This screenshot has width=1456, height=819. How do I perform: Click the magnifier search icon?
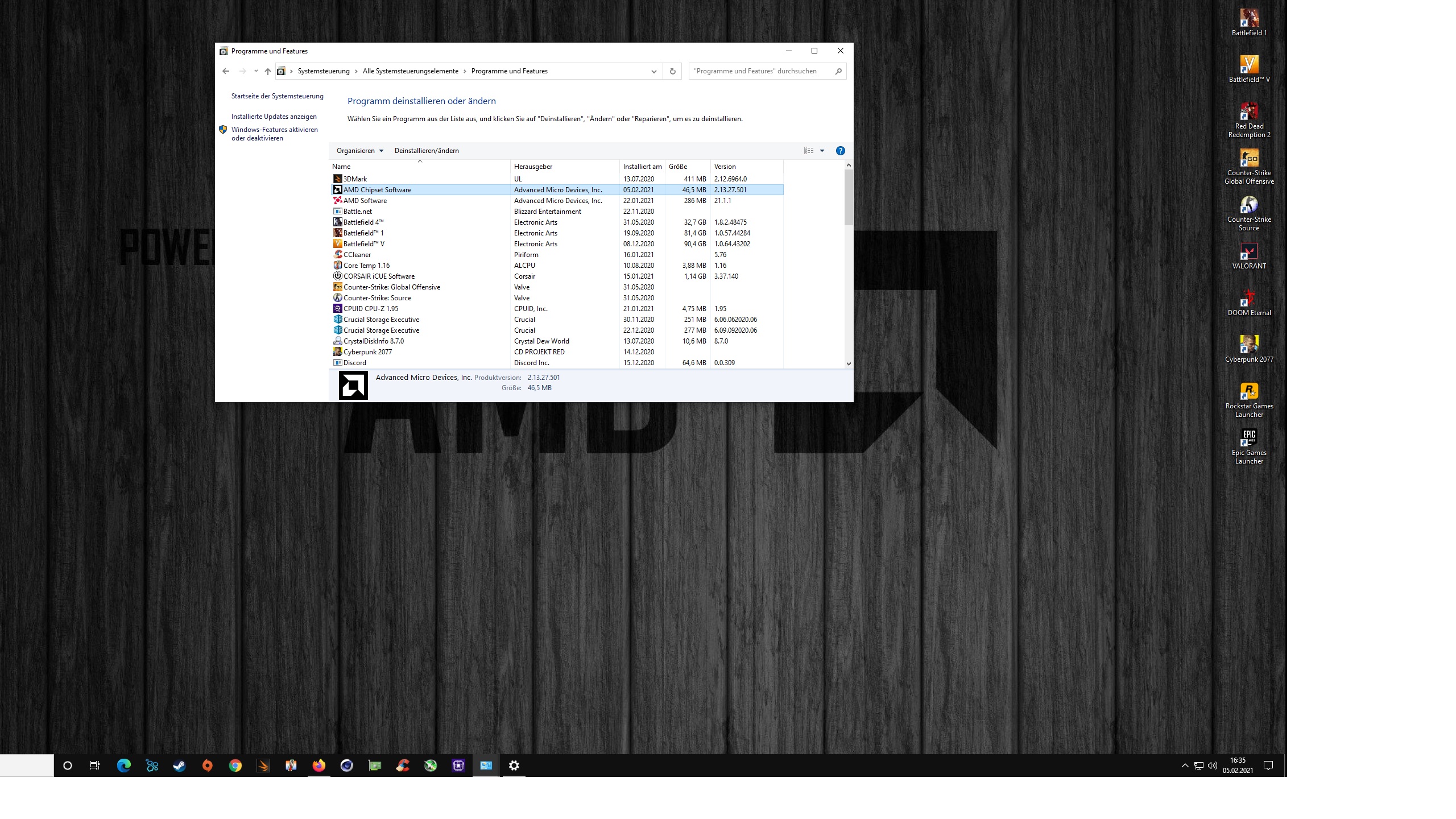(x=838, y=71)
